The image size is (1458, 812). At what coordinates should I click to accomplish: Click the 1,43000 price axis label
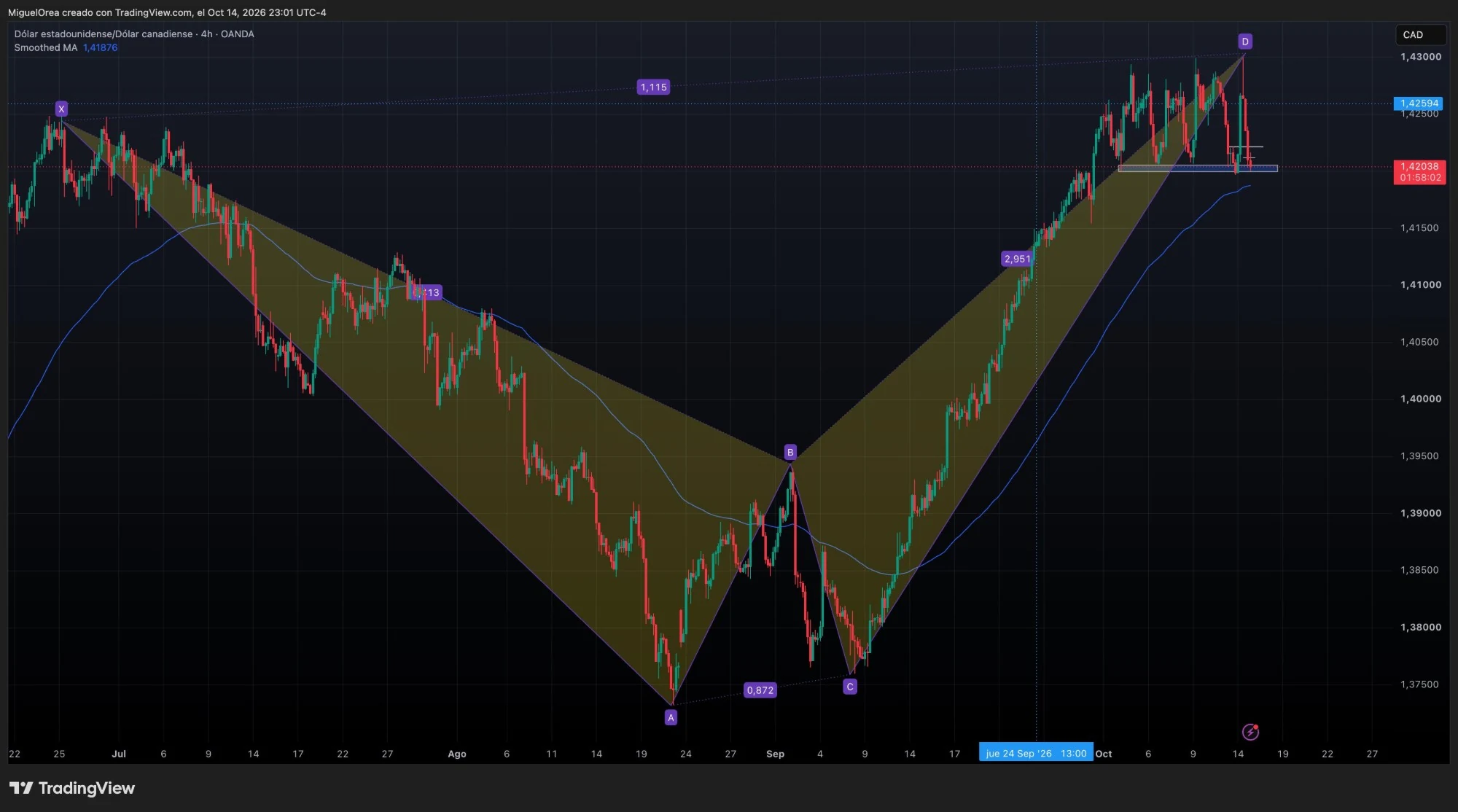click(1420, 57)
